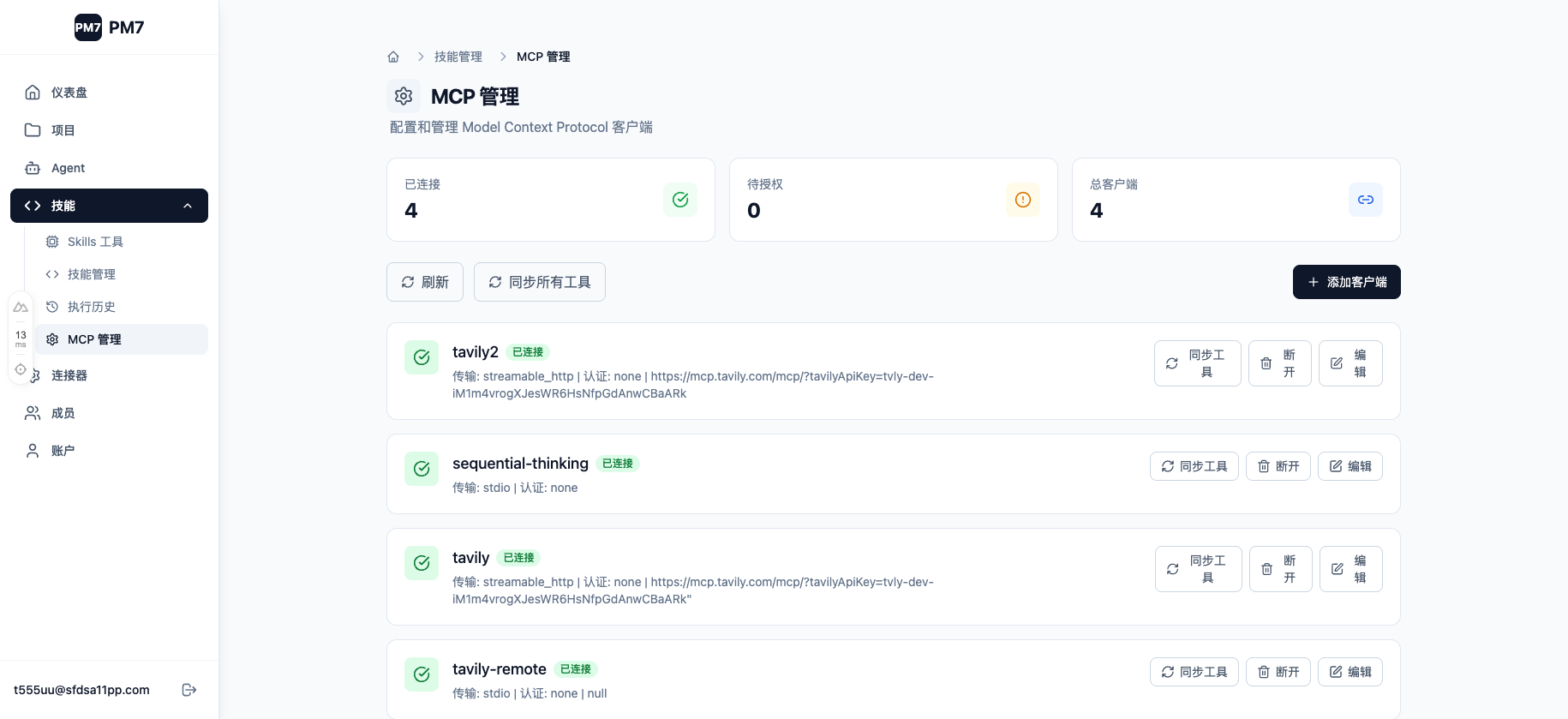Edit the tavily2 client
The image size is (1568, 719).
click(1350, 363)
